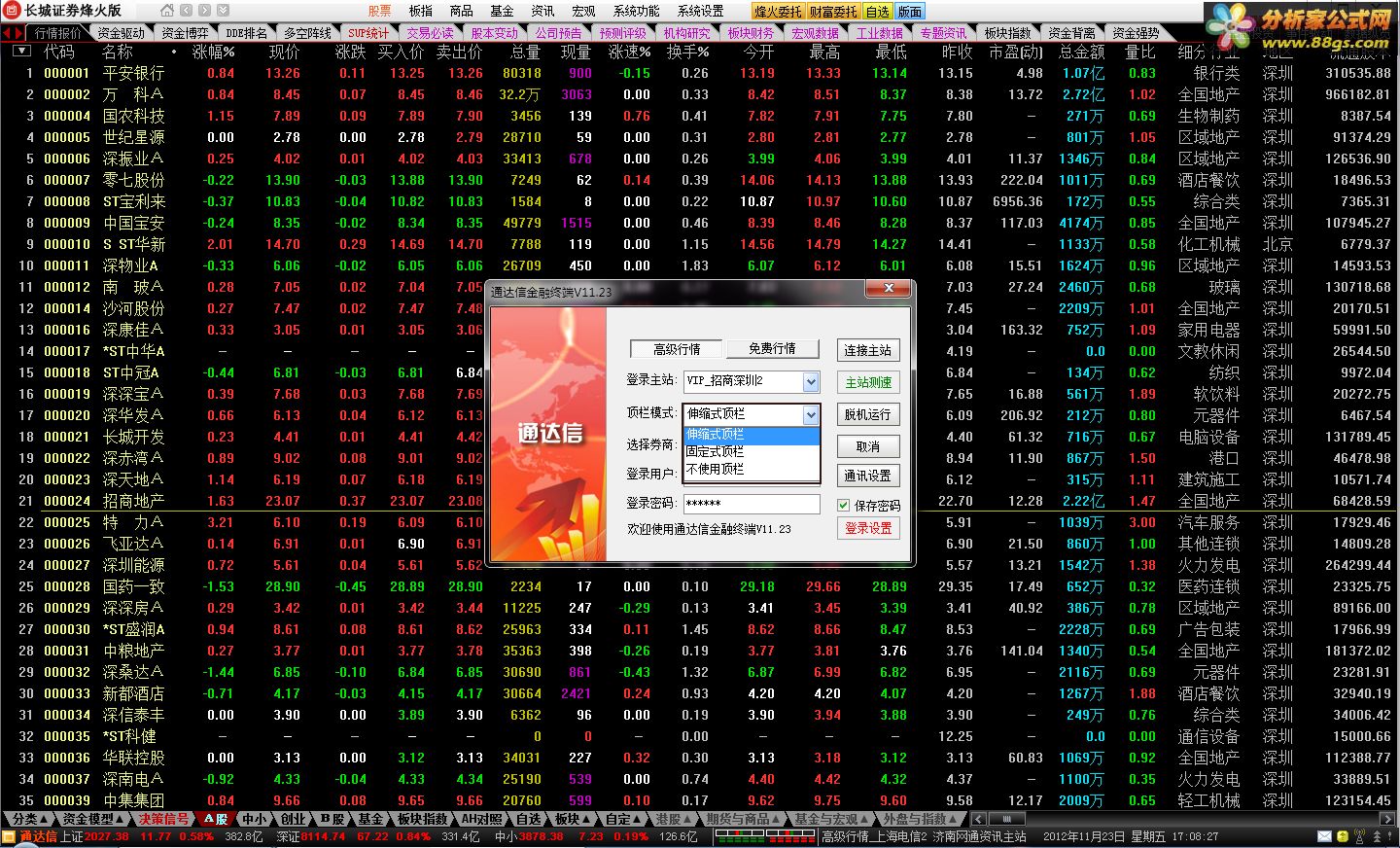Switch to the 资金背离 tab

click(1072, 33)
